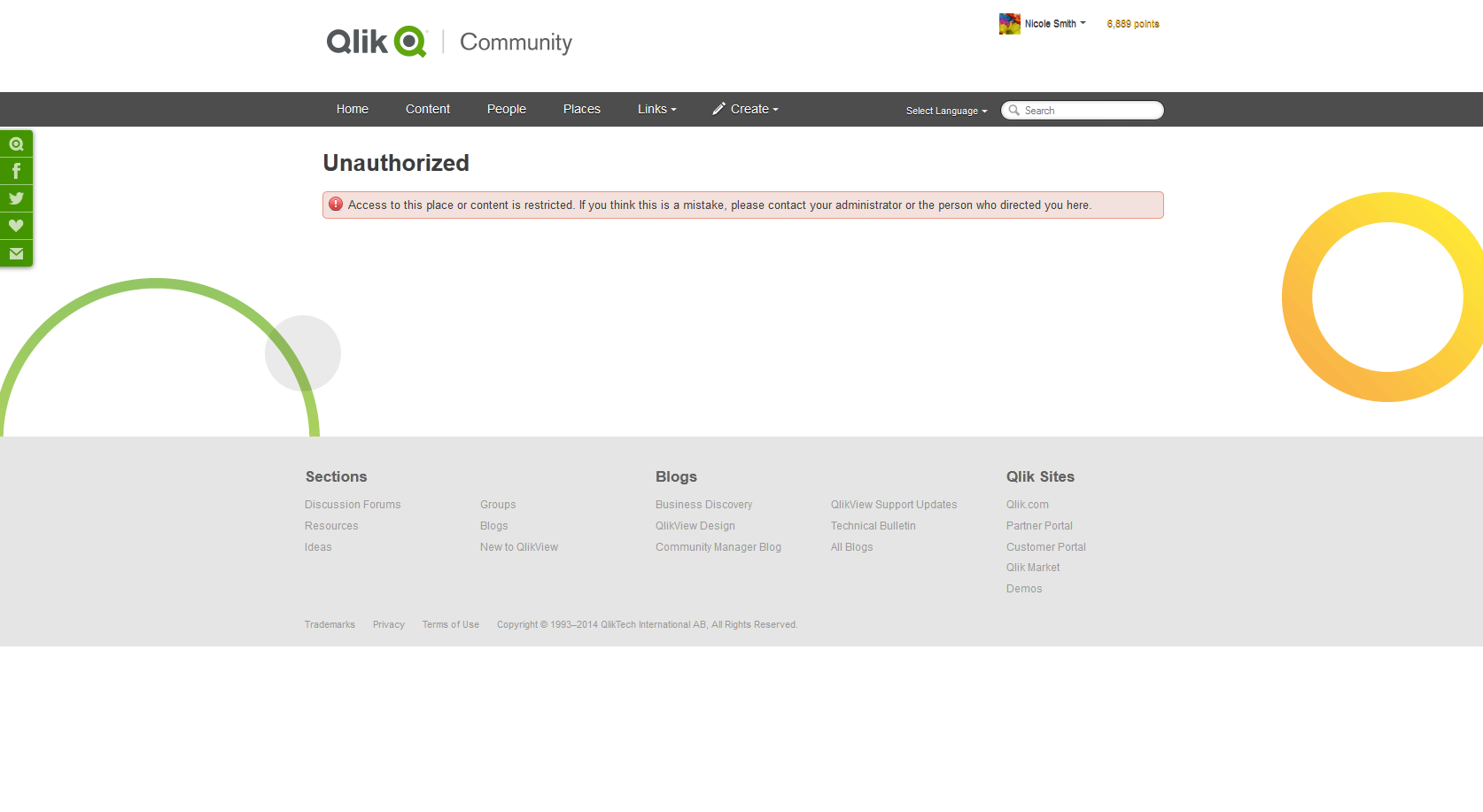The image size is (1483, 812).
Task: Expand the Create dropdown menu
Action: pos(754,109)
